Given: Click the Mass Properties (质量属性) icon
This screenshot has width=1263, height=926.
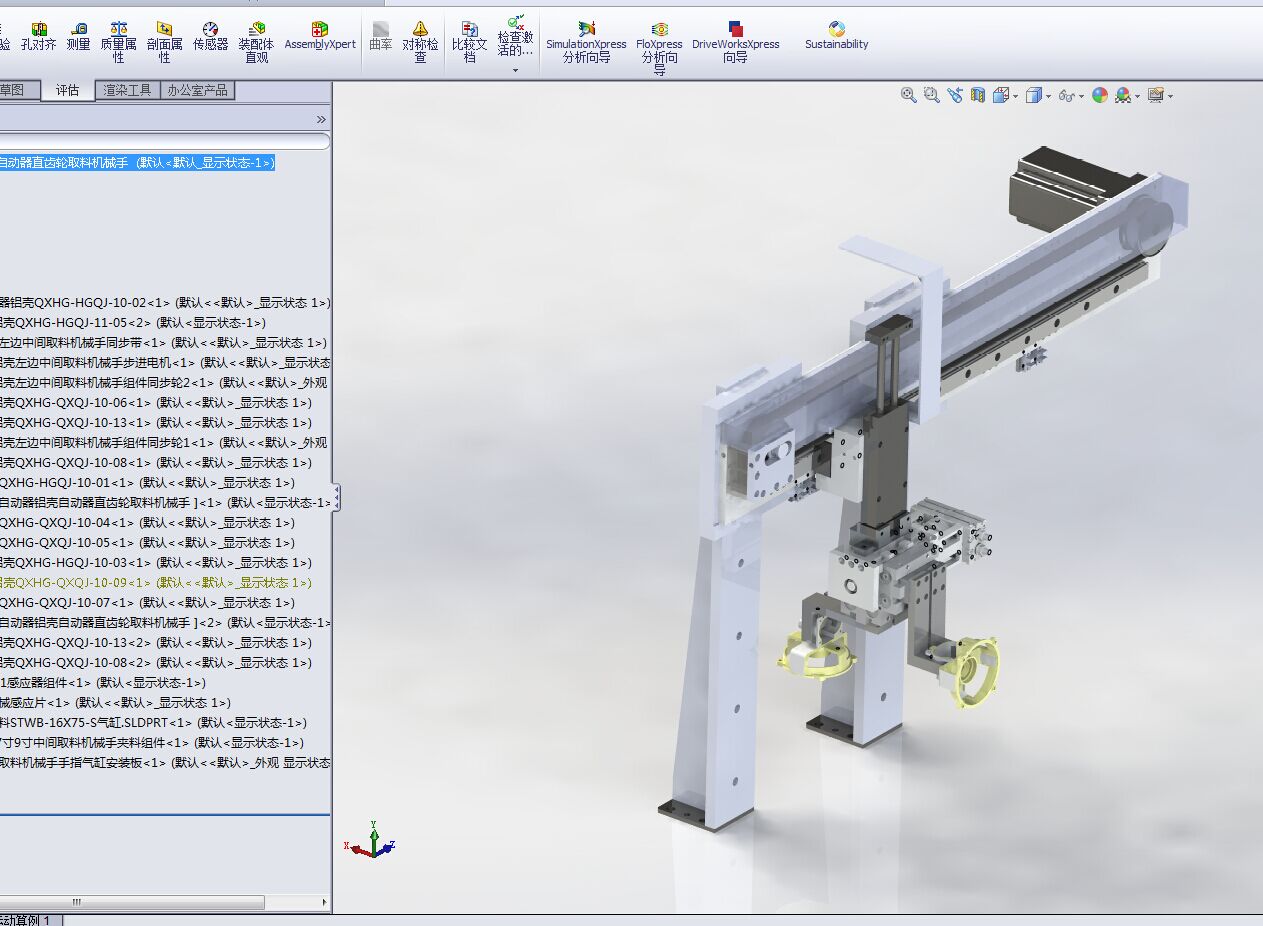Looking at the screenshot, I should [x=119, y=36].
